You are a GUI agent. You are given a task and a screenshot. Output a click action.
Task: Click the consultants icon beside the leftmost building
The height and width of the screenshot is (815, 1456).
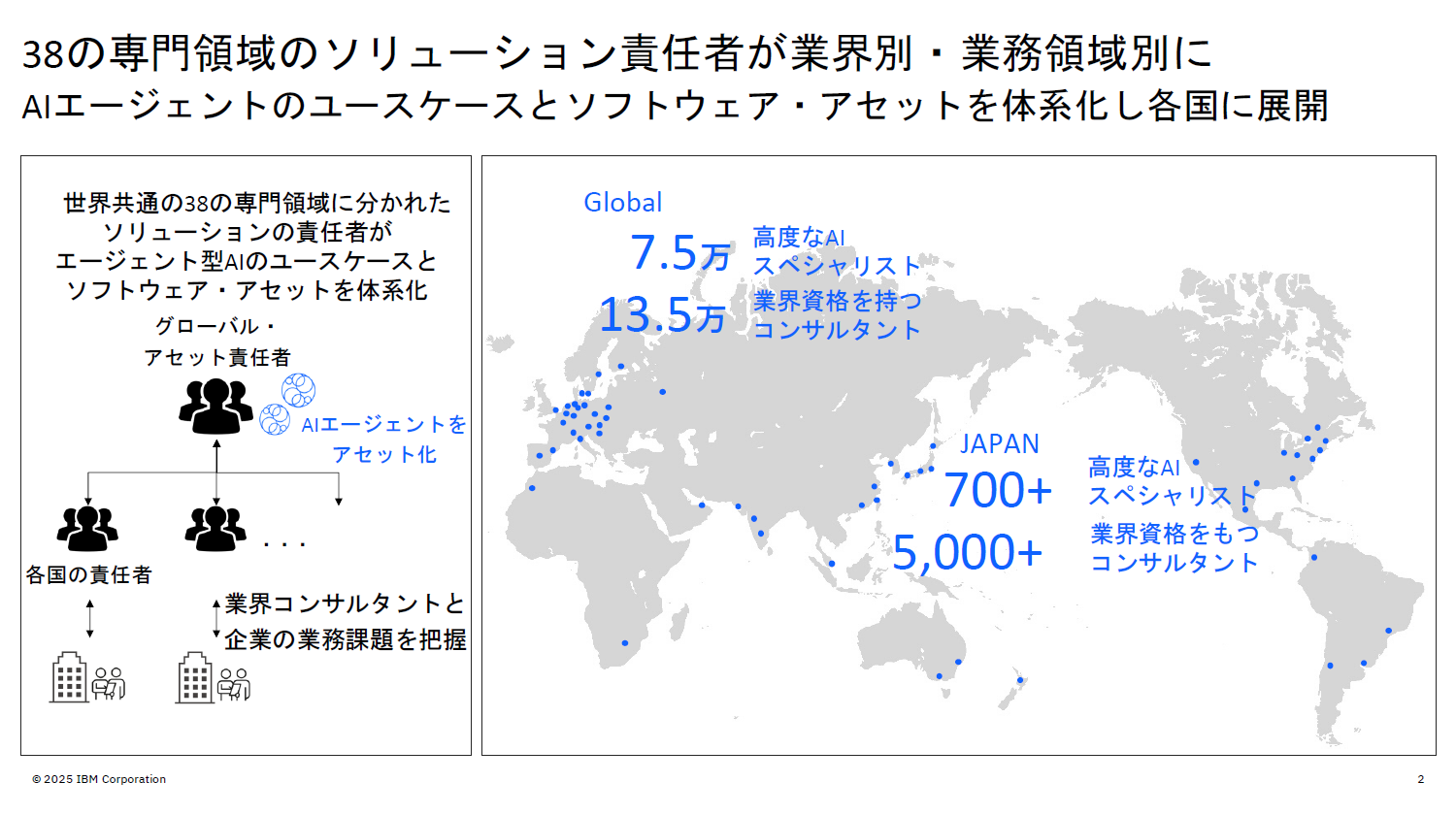point(109,683)
